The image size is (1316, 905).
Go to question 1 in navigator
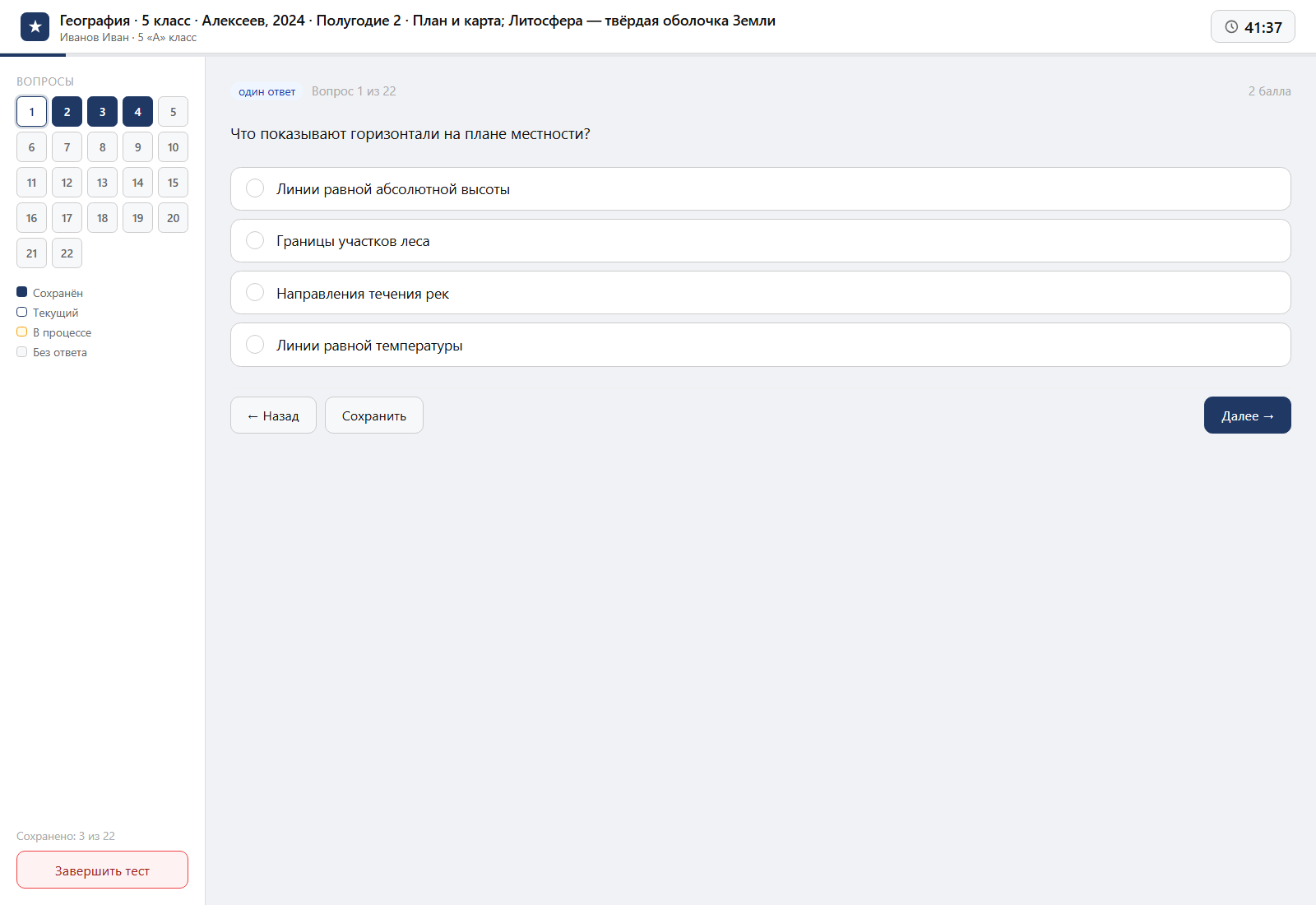click(x=31, y=112)
